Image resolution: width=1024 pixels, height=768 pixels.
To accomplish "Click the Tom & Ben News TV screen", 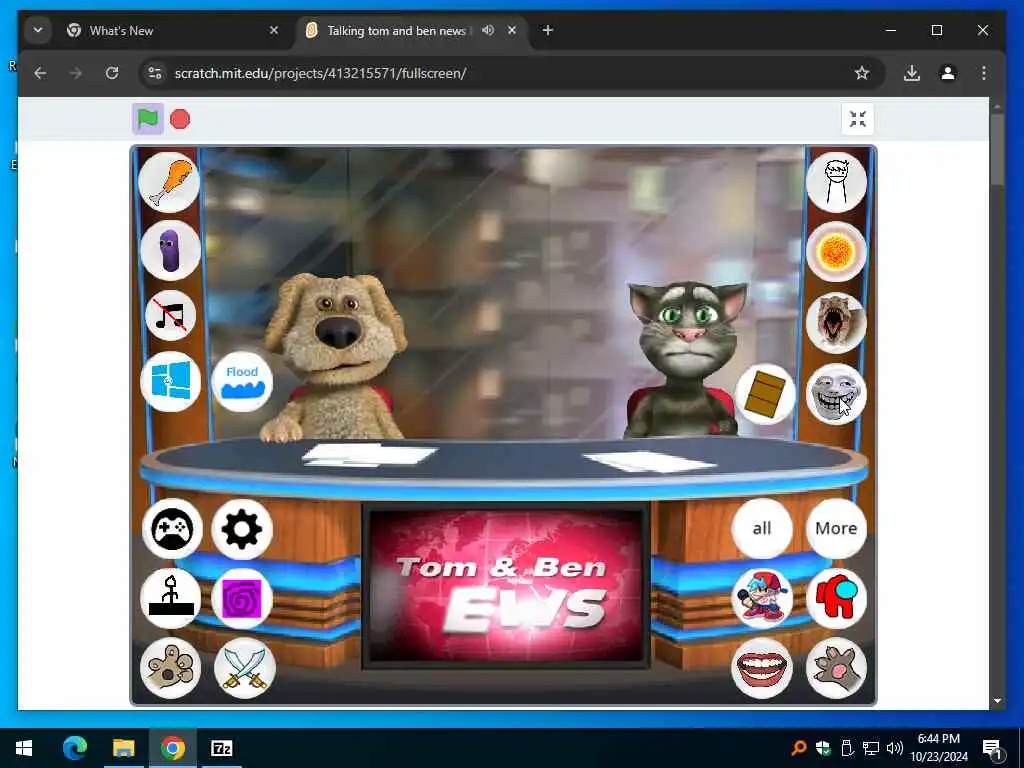I will coord(505,586).
